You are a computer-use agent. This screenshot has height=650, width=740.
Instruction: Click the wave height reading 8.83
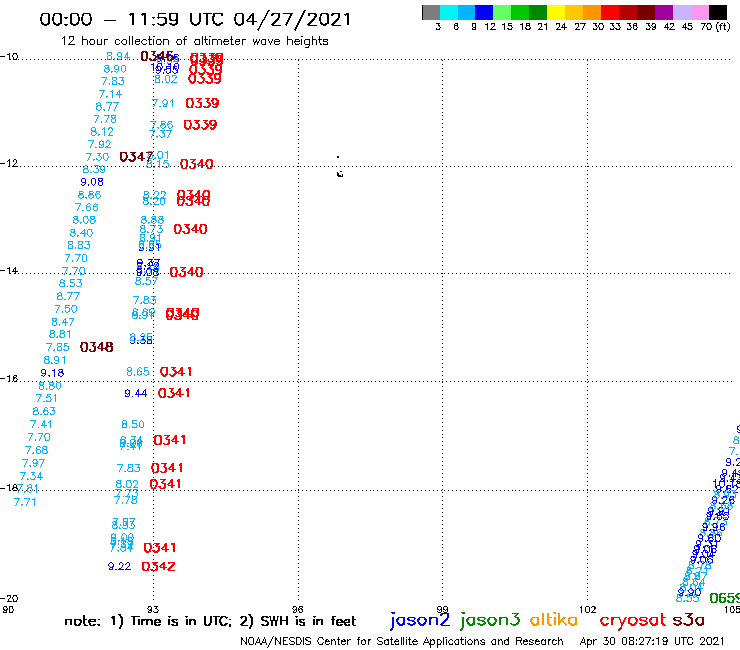click(x=79, y=245)
